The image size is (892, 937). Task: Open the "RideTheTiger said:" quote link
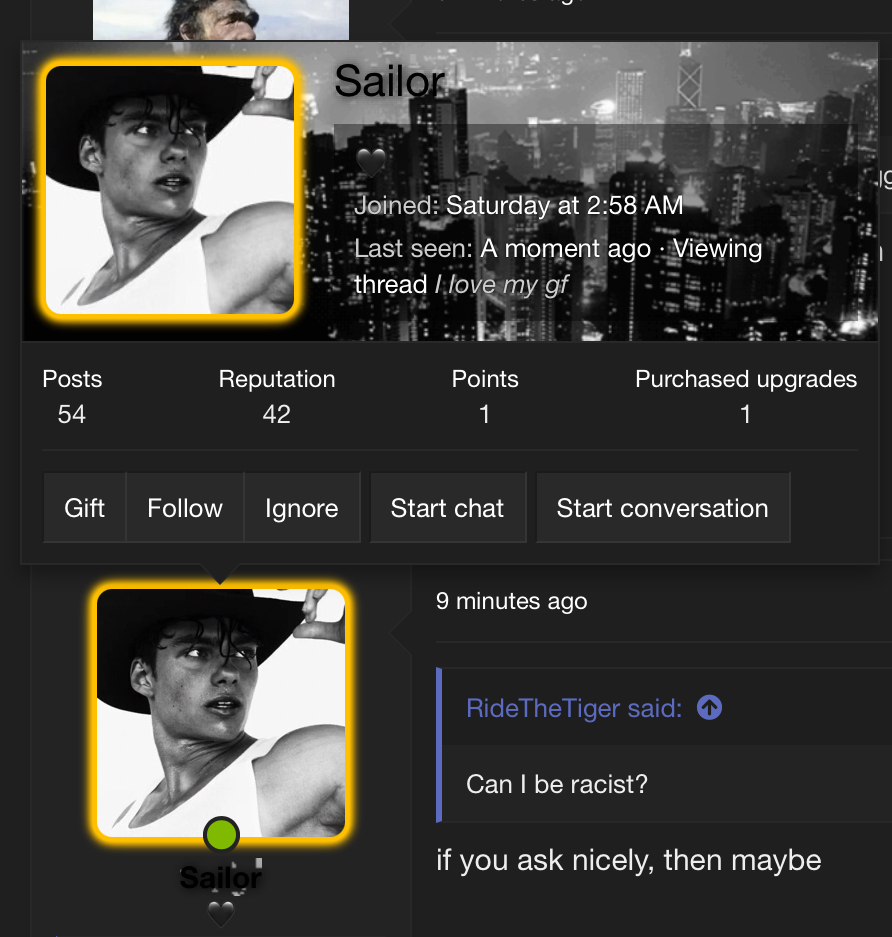(x=574, y=708)
